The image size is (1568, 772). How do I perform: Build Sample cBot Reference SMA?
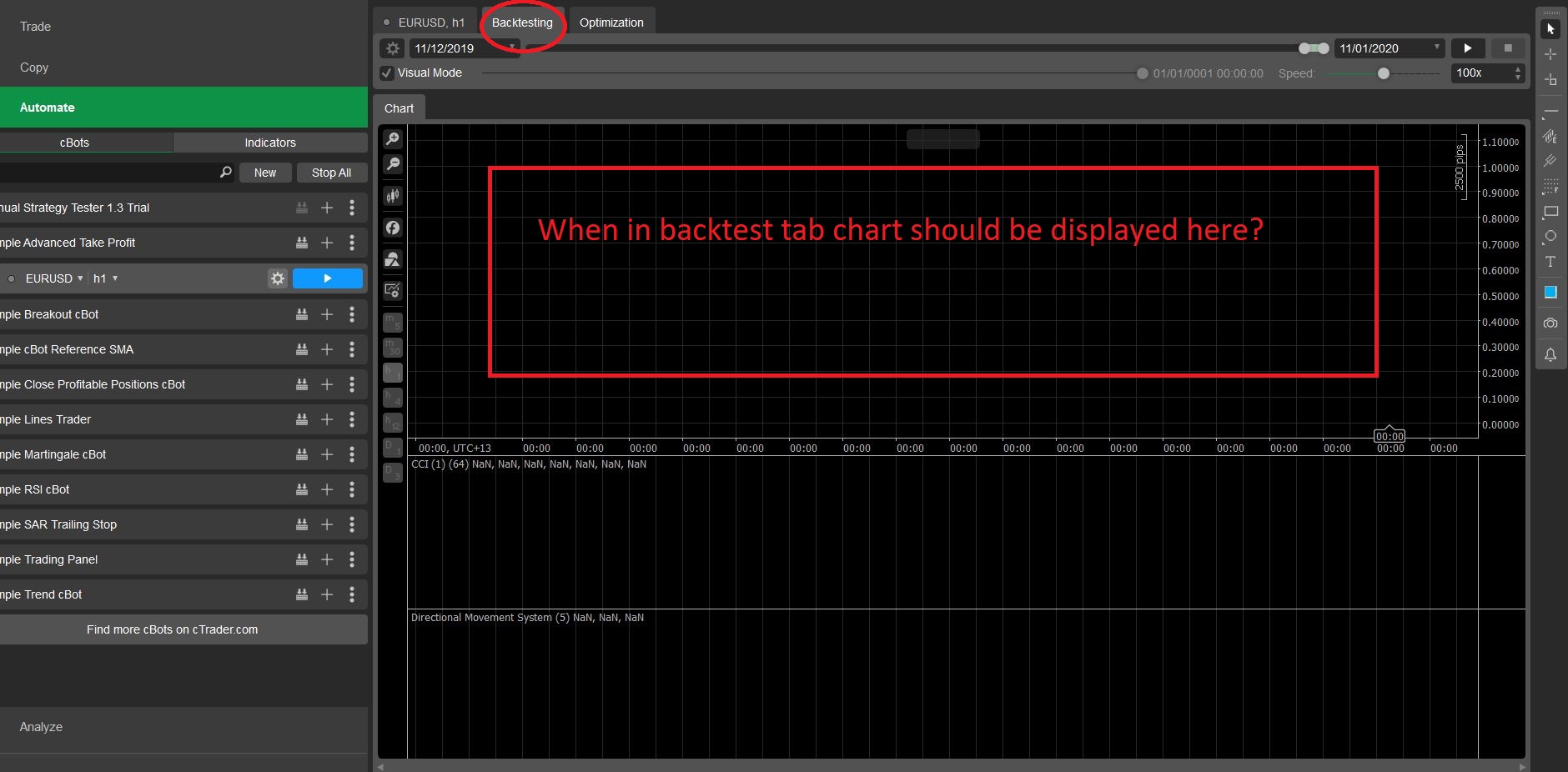[x=302, y=349]
